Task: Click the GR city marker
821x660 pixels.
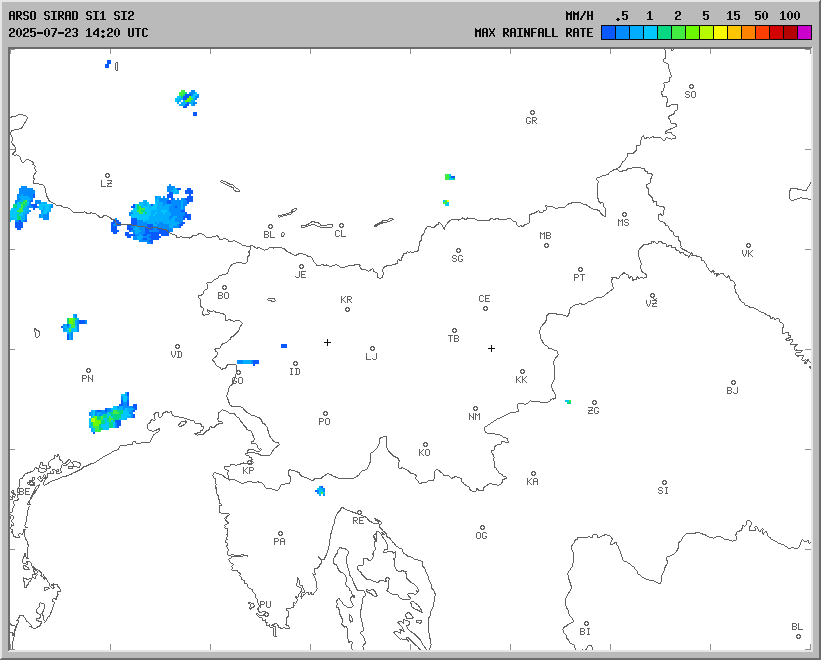Action: pos(532,113)
